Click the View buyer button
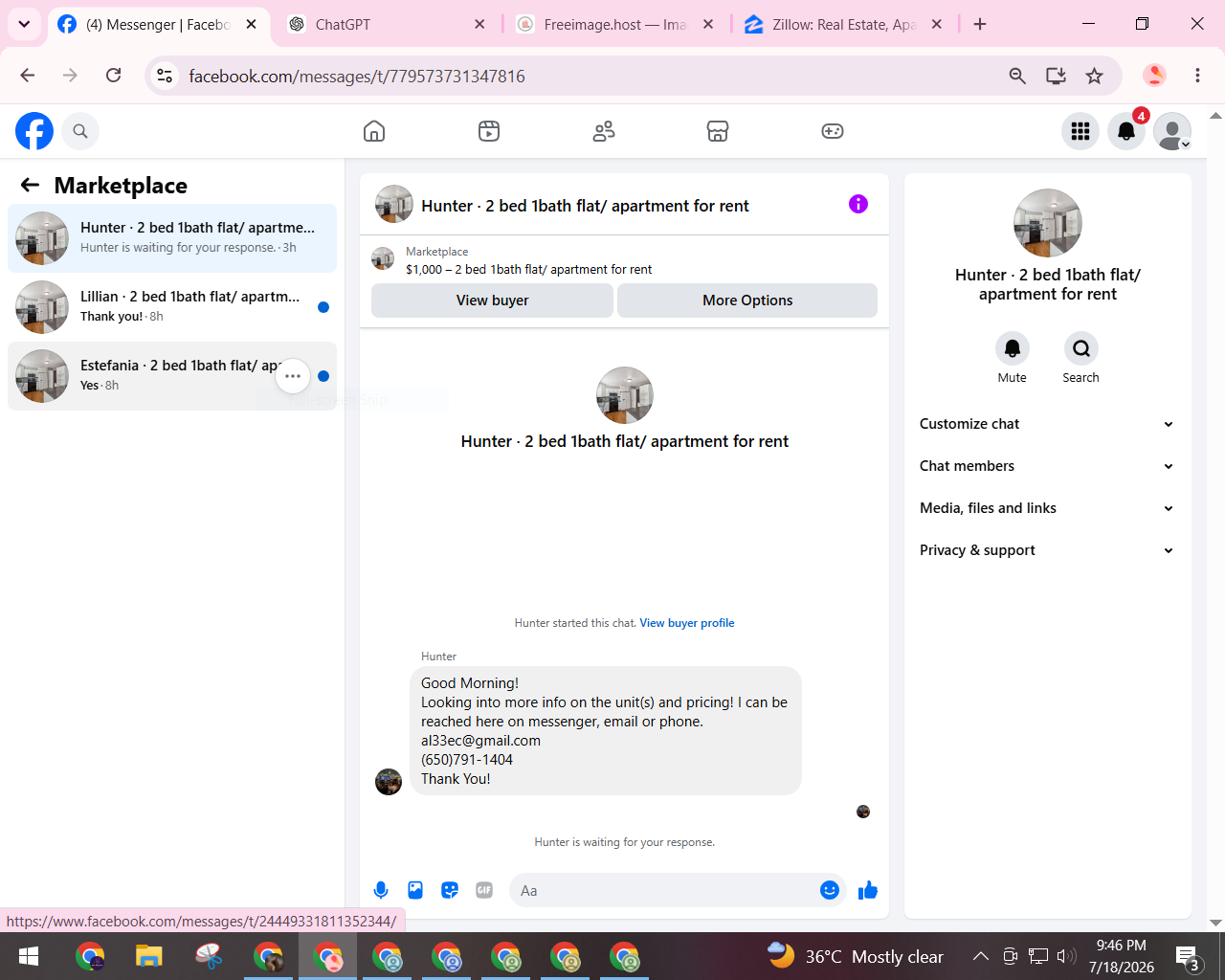1225x980 pixels. pos(492,301)
